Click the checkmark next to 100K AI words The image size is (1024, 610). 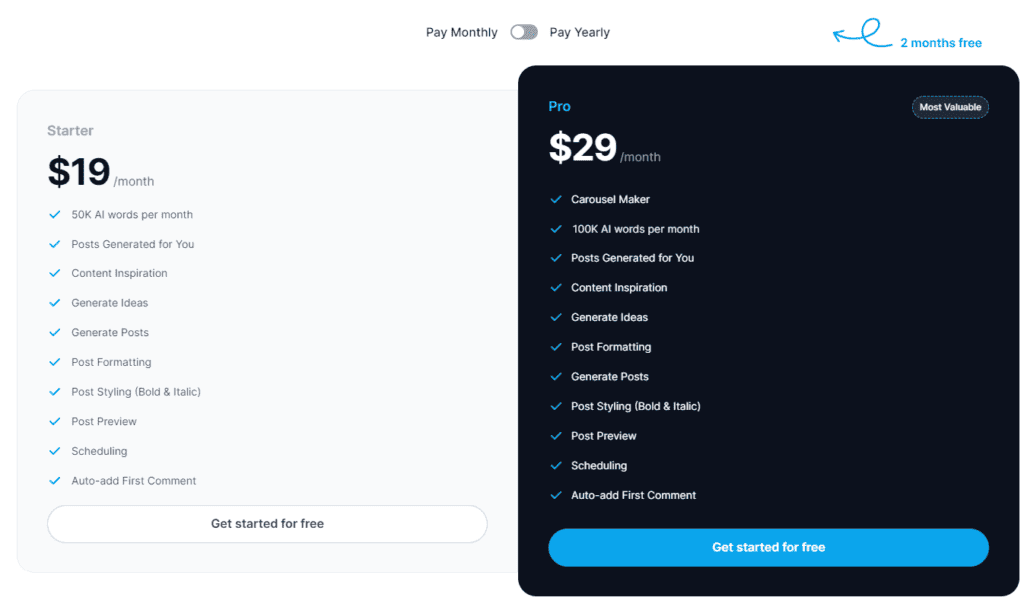coord(556,228)
